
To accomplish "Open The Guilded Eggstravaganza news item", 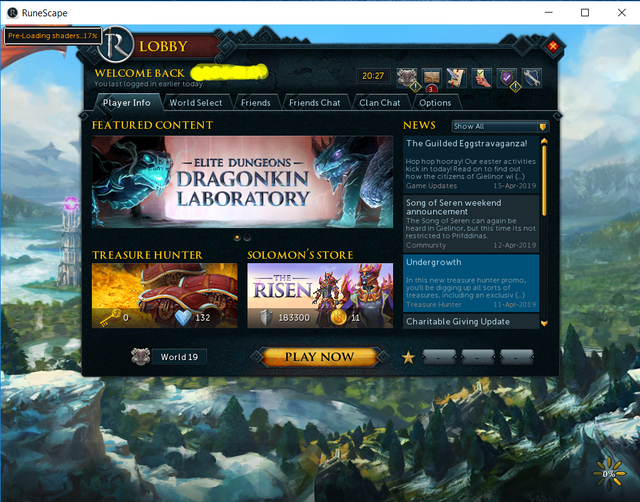I will (471, 164).
